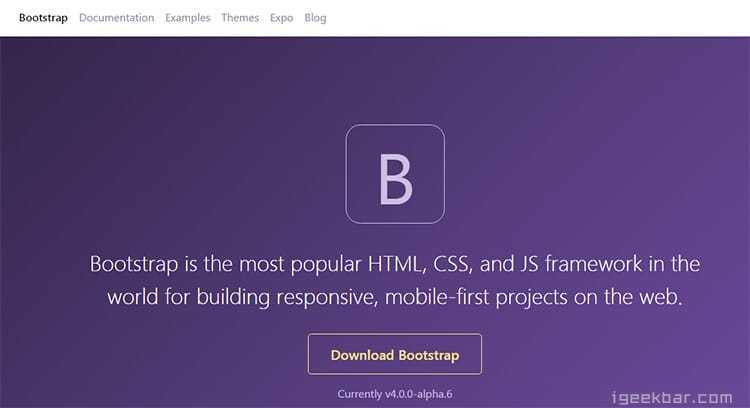The width and height of the screenshot is (750, 408).
Task: Open the Documentation nav item
Action: [116, 18]
